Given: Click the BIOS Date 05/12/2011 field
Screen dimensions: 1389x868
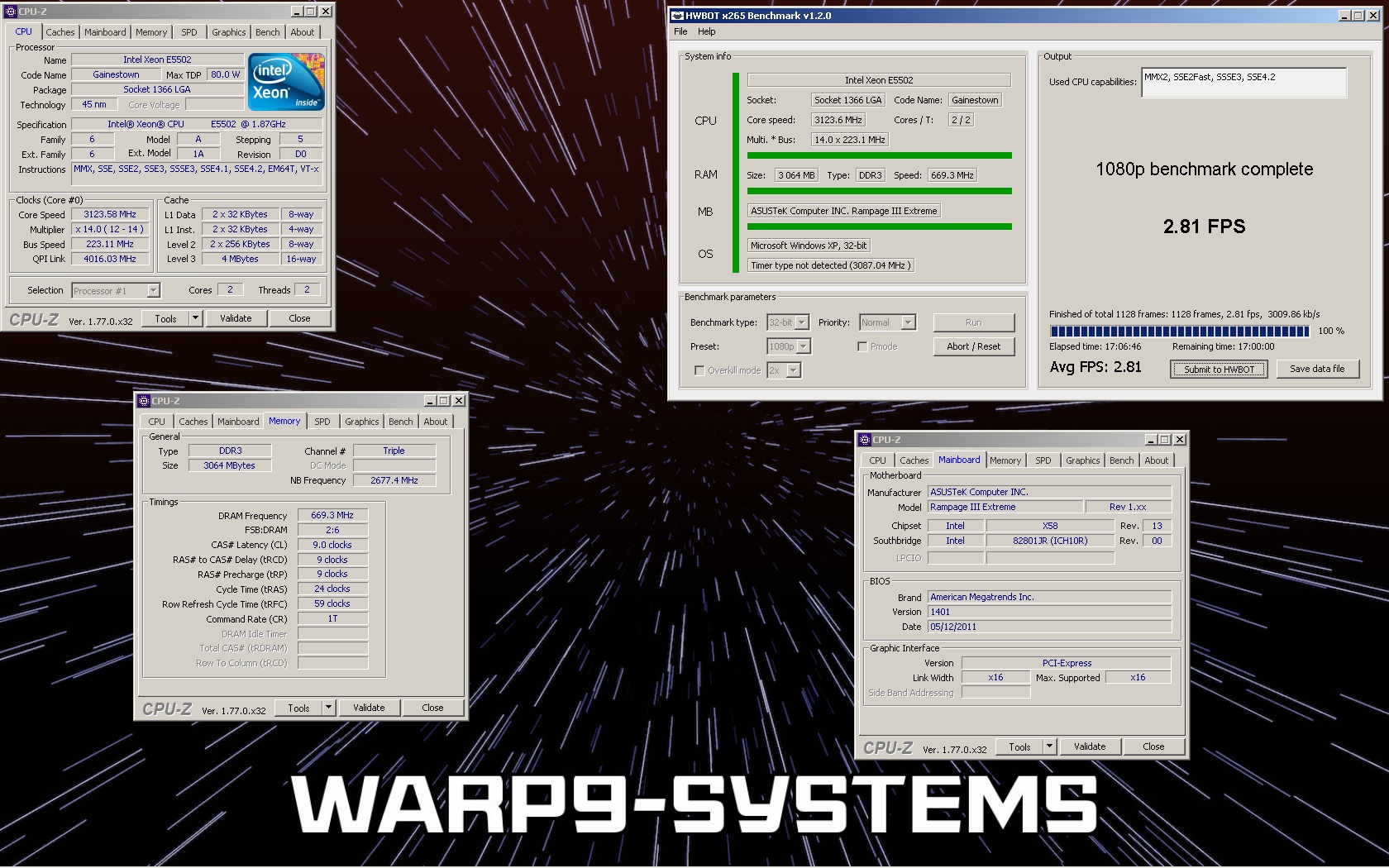Looking at the screenshot, I should point(1049,627).
